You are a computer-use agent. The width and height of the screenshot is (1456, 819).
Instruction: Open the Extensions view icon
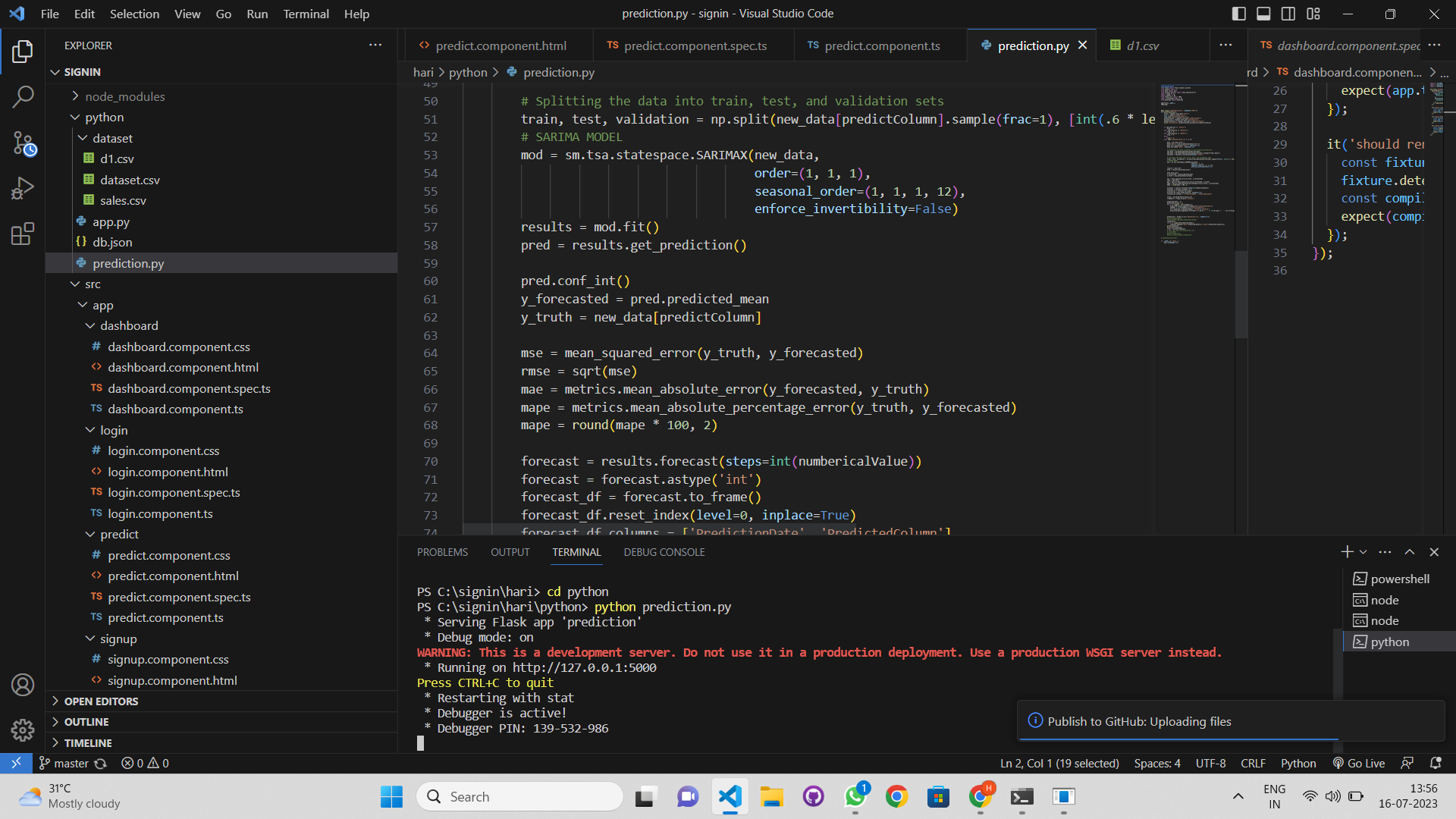tap(23, 234)
